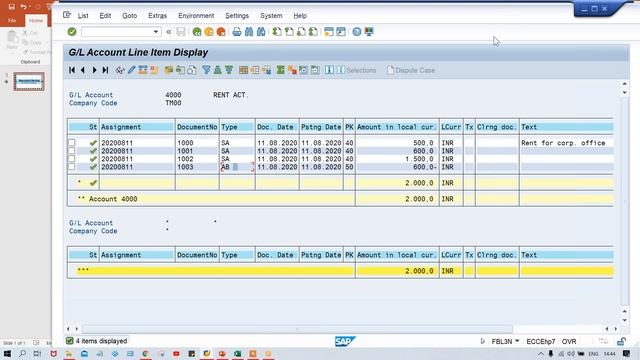The height and width of the screenshot is (360, 640).
Task: Click the OVR indicator in status bar
Action: [569, 341]
